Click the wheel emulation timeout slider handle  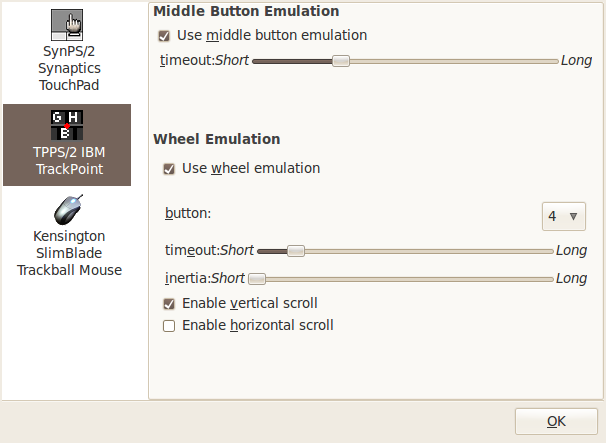[296, 251]
